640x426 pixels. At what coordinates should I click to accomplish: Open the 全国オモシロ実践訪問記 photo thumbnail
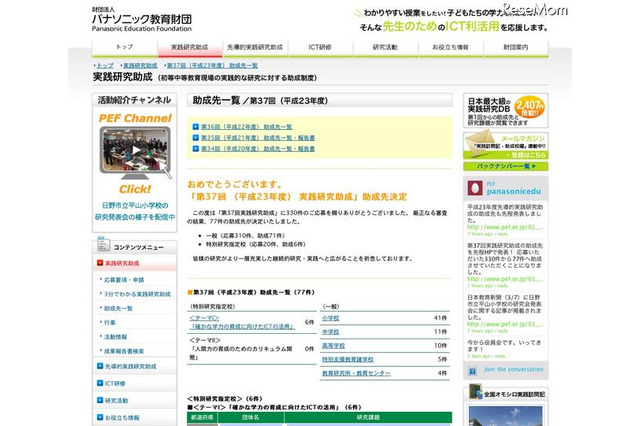[506, 416]
